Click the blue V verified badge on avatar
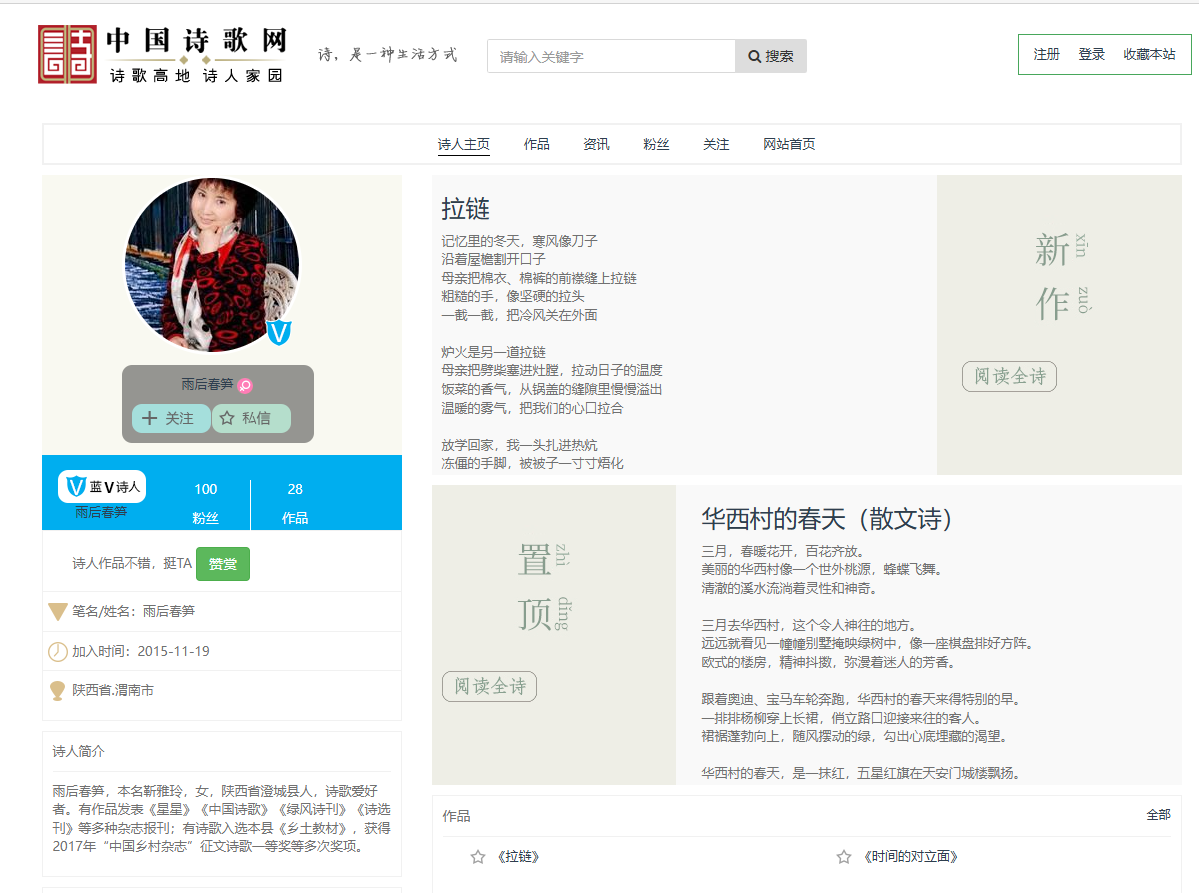This screenshot has width=1199, height=893. [x=279, y=333]
